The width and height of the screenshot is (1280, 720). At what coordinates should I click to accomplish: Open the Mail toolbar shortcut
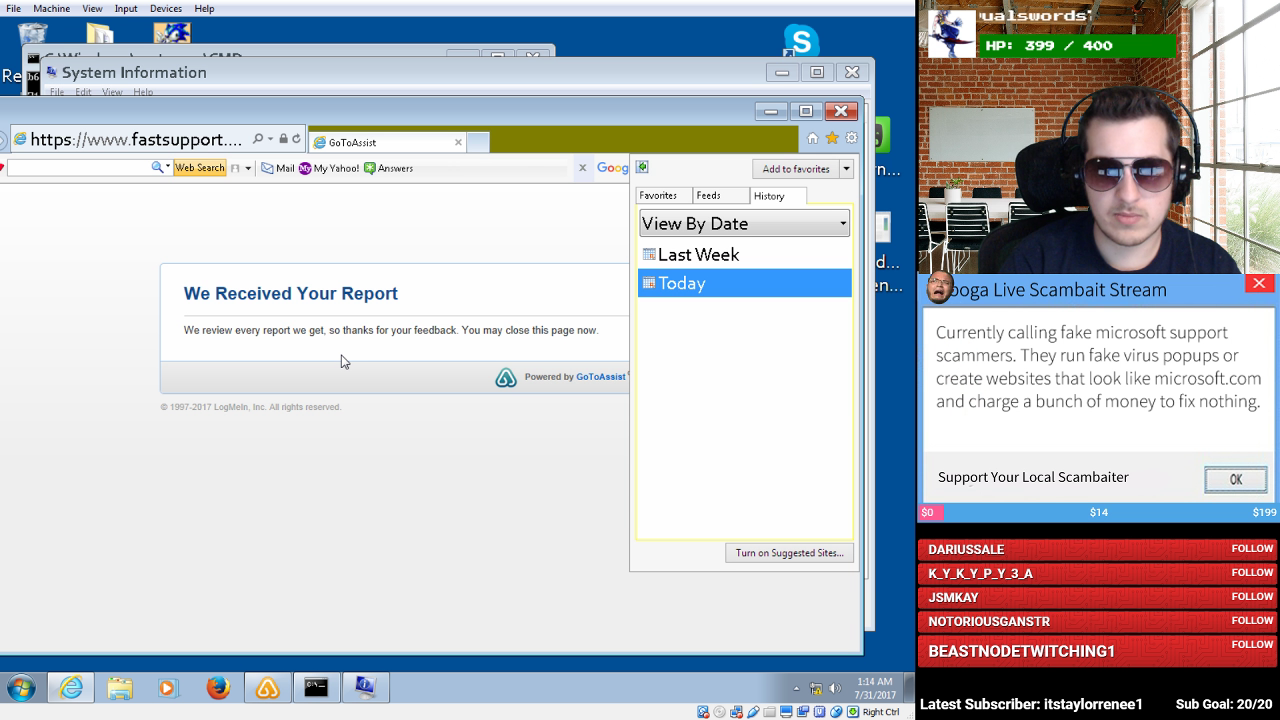point(278,168)
